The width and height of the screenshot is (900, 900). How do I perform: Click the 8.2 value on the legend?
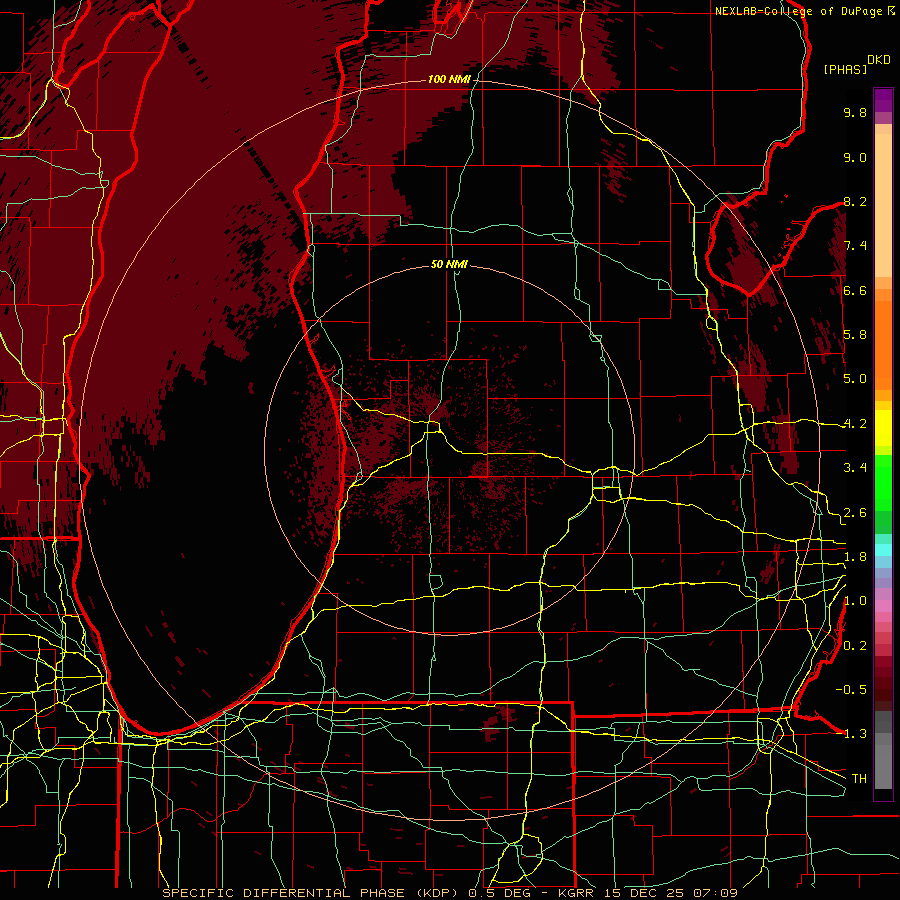tap(855, 202)
